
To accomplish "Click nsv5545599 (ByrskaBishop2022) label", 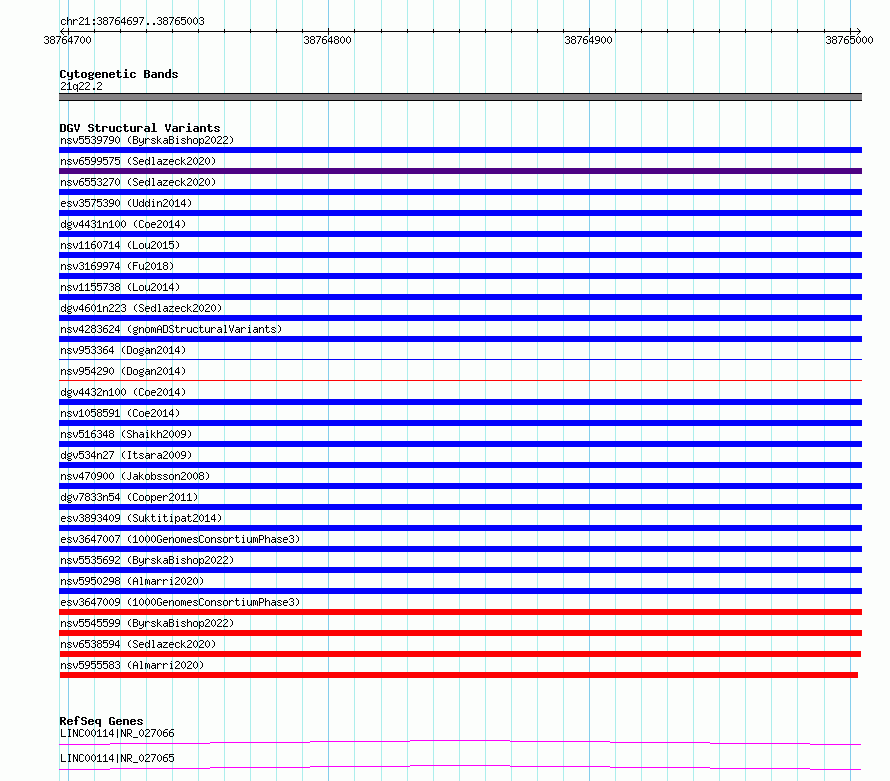I will click(147, 623).
